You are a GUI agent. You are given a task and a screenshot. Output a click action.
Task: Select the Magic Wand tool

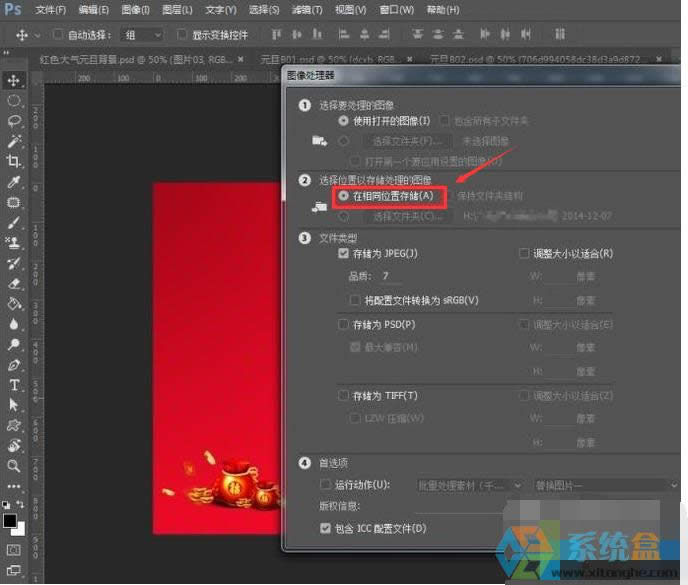click(14, 141)
